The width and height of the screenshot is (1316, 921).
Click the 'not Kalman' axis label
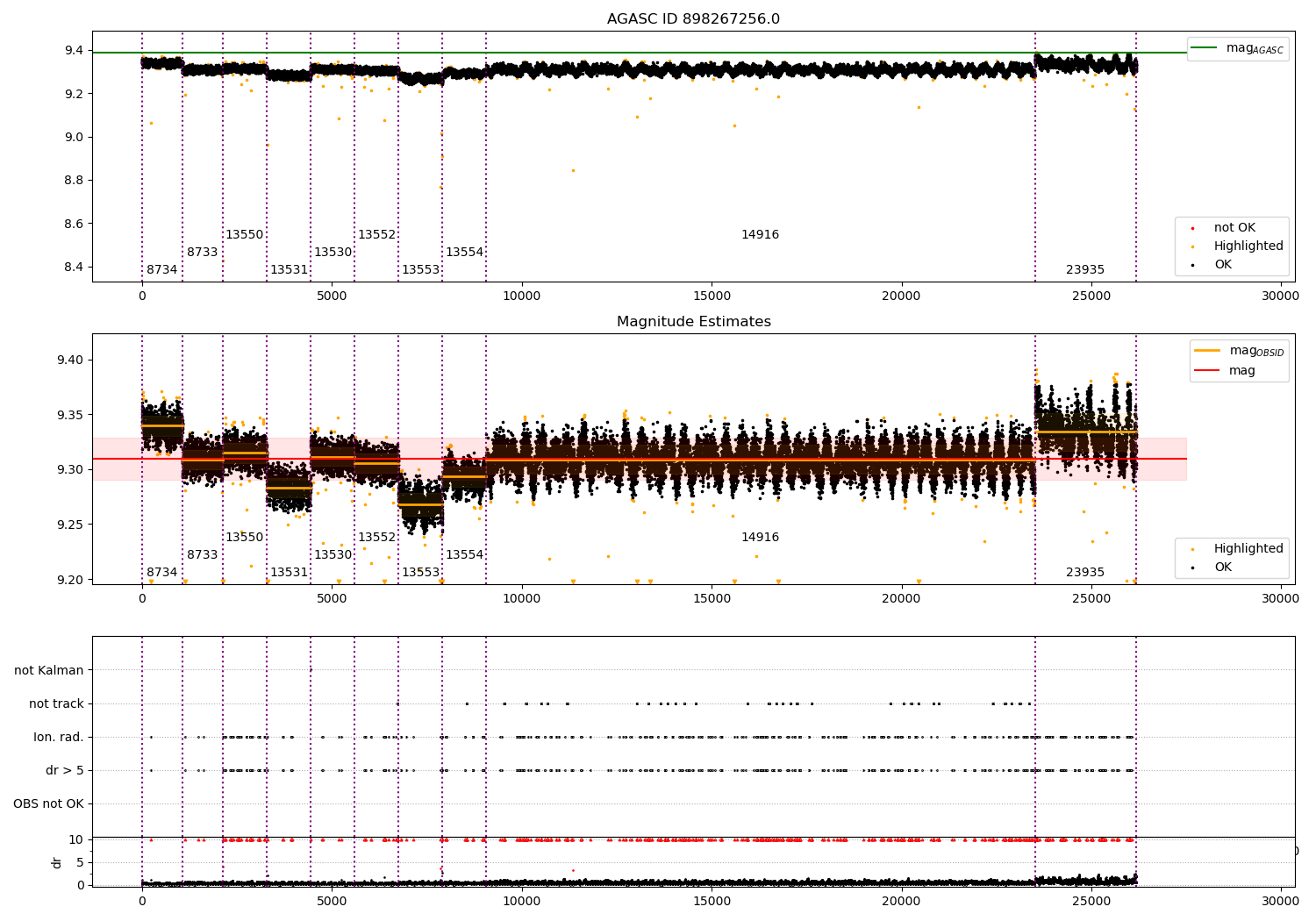point(49,671)
